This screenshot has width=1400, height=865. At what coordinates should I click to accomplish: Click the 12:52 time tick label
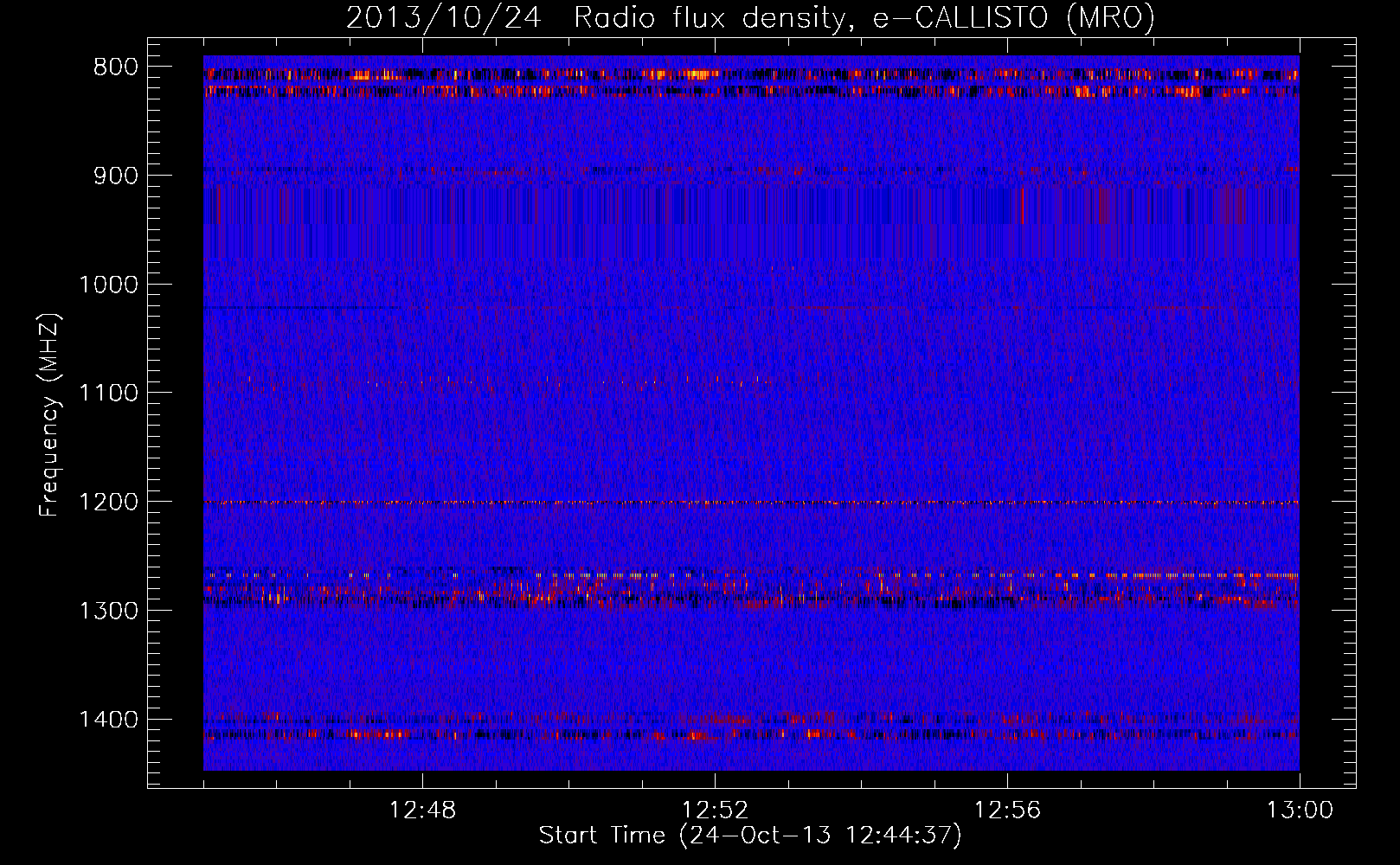(715, 811)
